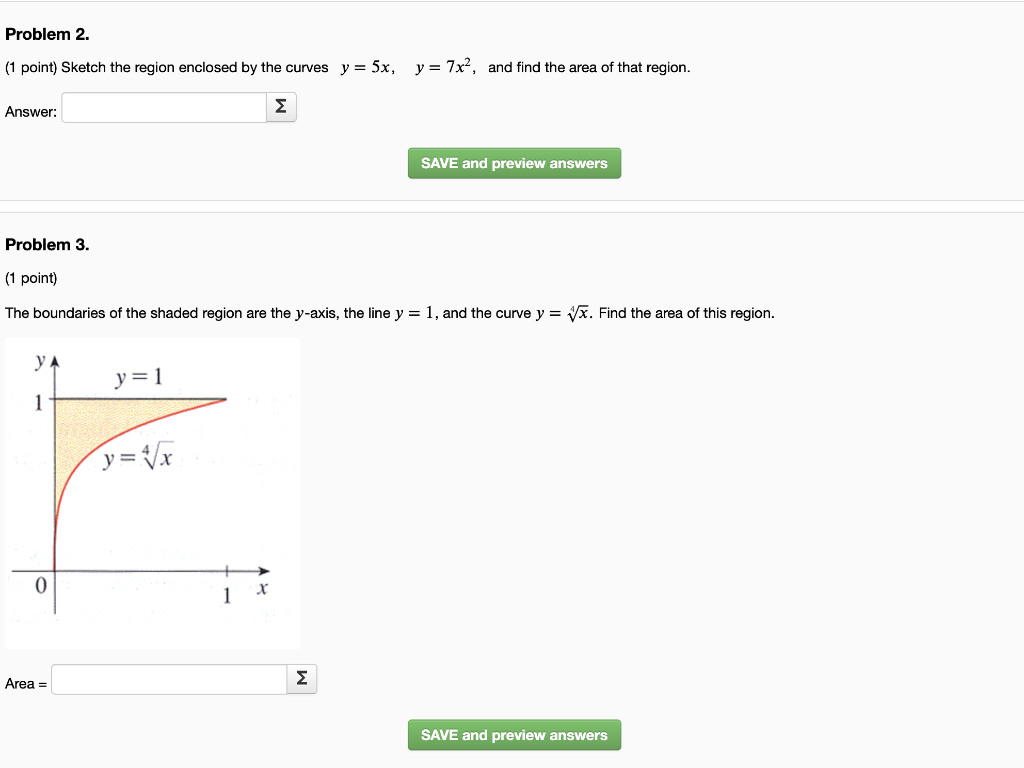Screen dimensions: 1024x768
Task: Click SAVE and preview answers for Problem 2
Action: pos(514,163)
